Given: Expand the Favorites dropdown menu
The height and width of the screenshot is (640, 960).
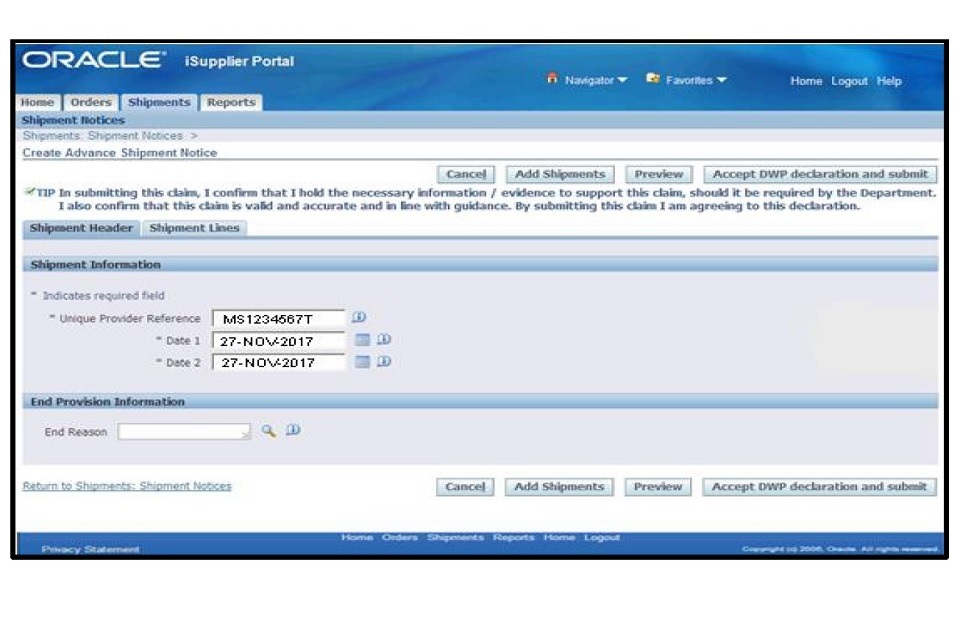Looking at the screenshot, I should 687,80.
